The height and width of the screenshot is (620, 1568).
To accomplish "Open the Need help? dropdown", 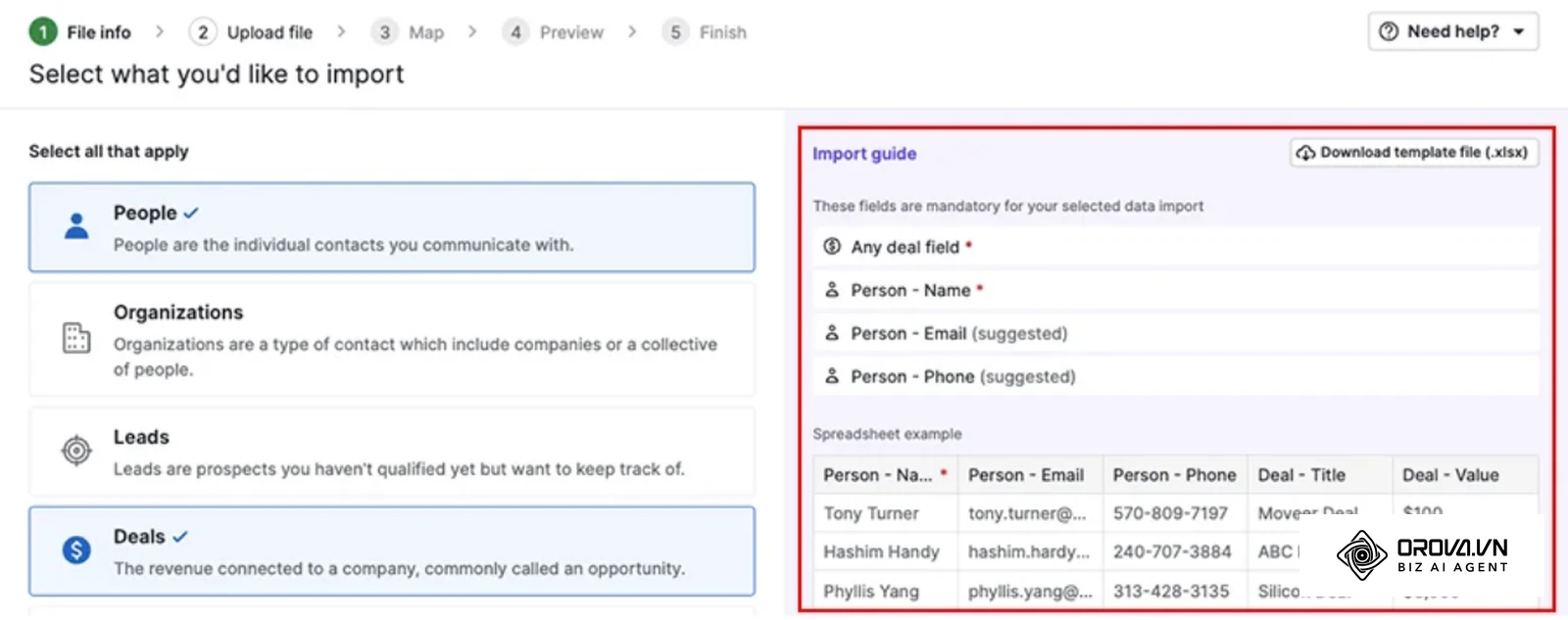I will tap(1452, 31).
